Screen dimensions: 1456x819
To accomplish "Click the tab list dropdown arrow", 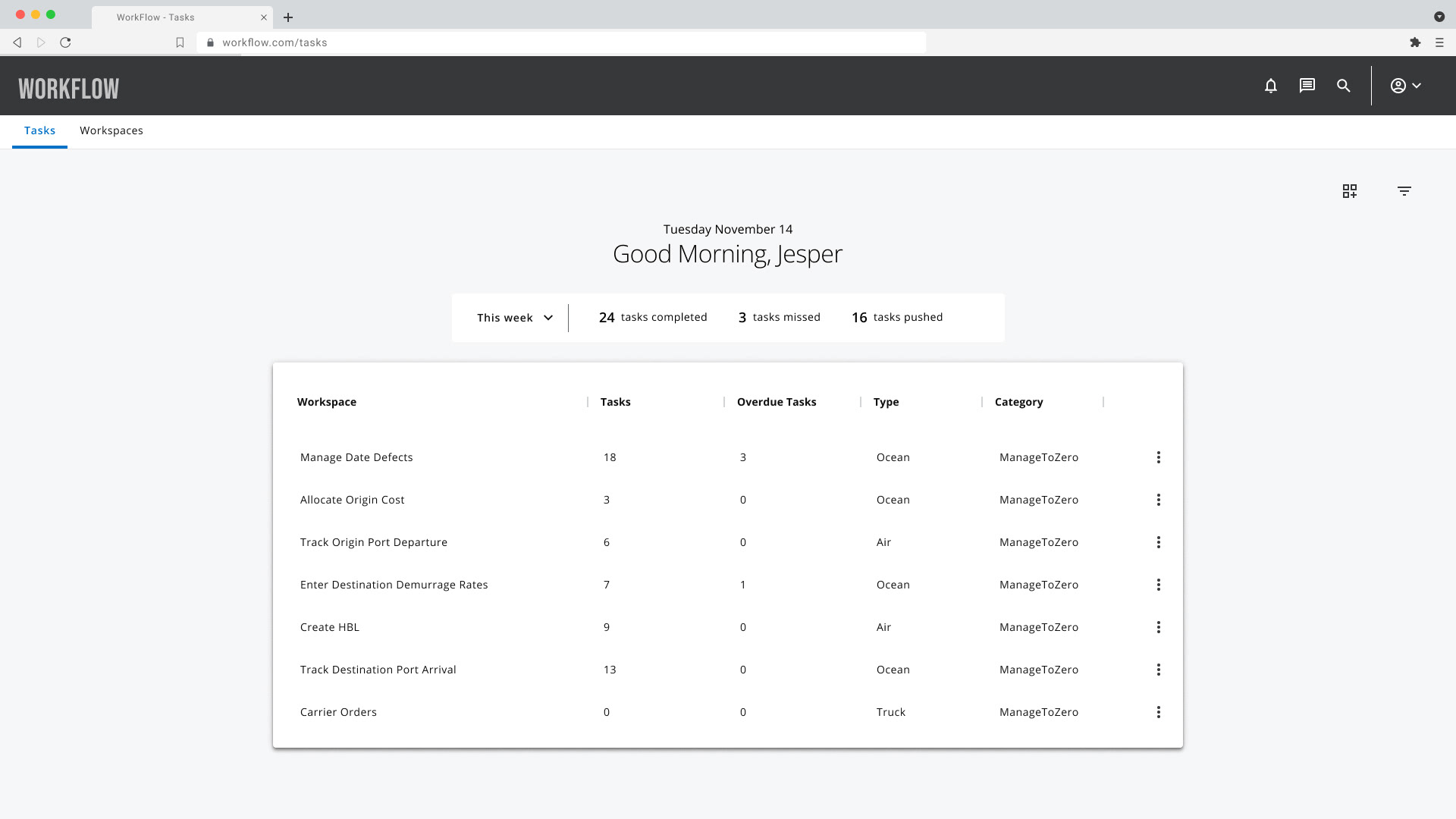I will 1439,17.
